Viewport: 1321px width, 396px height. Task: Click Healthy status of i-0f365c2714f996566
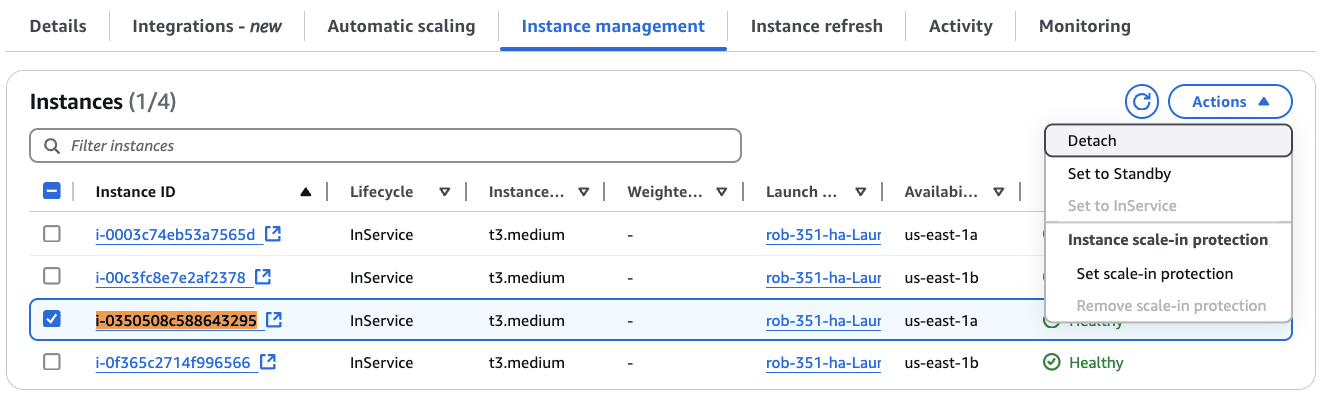(x=1083, y=363)
